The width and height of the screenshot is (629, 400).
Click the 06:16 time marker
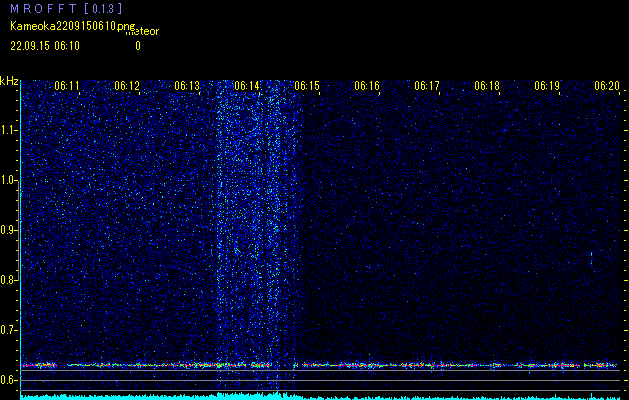pos(367,85)
